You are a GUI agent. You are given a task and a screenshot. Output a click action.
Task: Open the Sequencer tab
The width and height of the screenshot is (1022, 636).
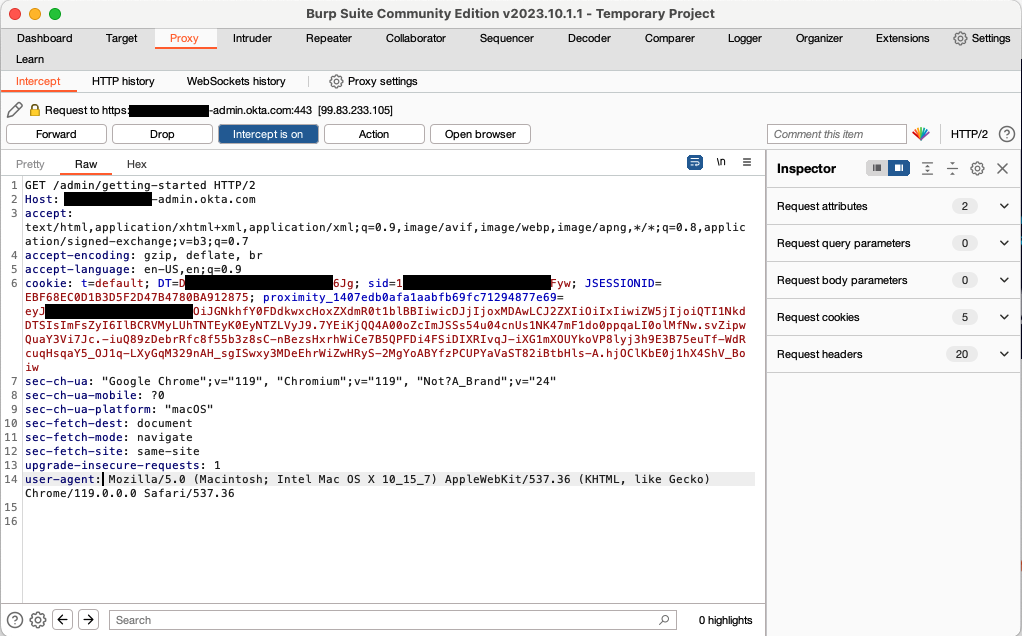[506, 38]
